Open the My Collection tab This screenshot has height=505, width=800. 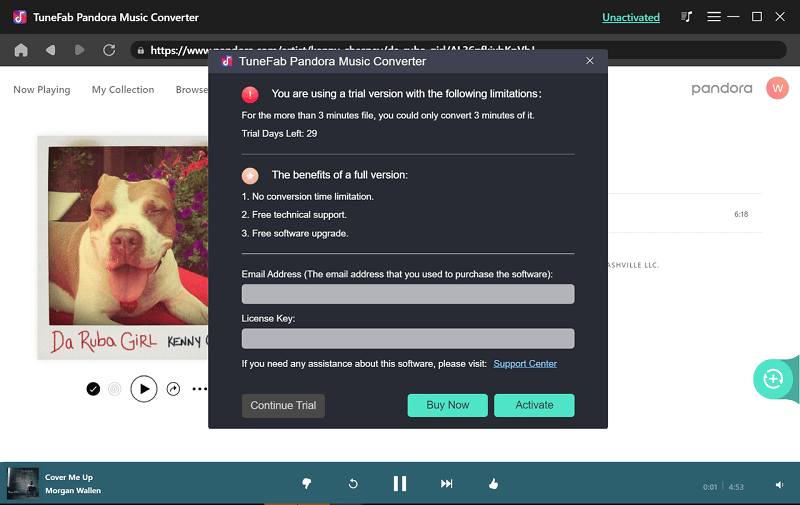pos(123,90)
